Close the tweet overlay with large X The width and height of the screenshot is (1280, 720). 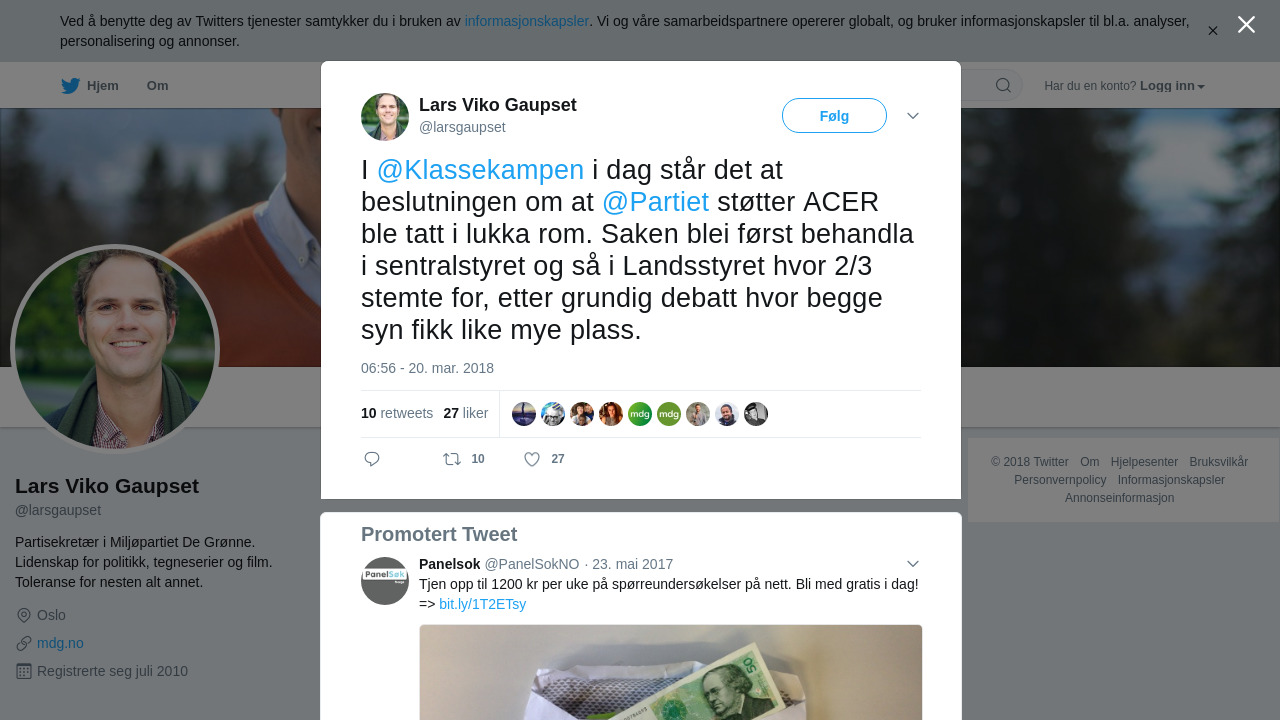[x=1246, y=25]
